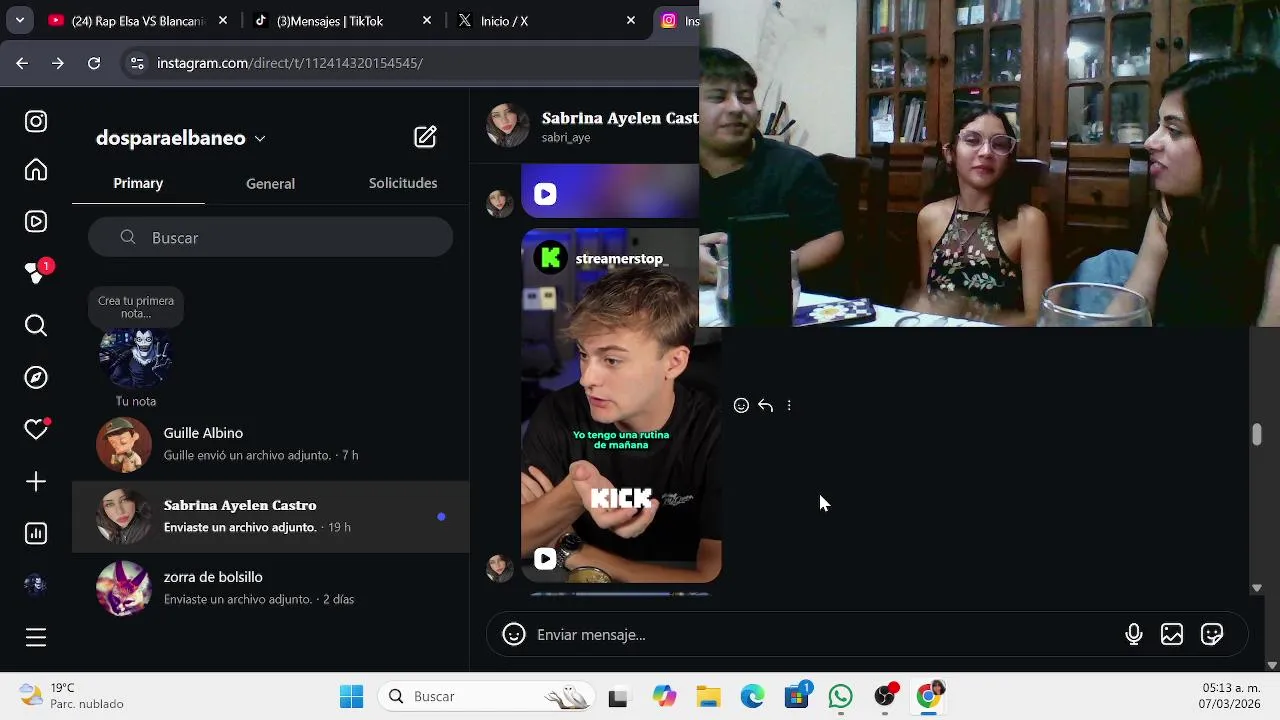The width and height of the screenshot is (1280, 720).
Task: Open the Dashboard chart icon
Action: click(x=36, y=534)
